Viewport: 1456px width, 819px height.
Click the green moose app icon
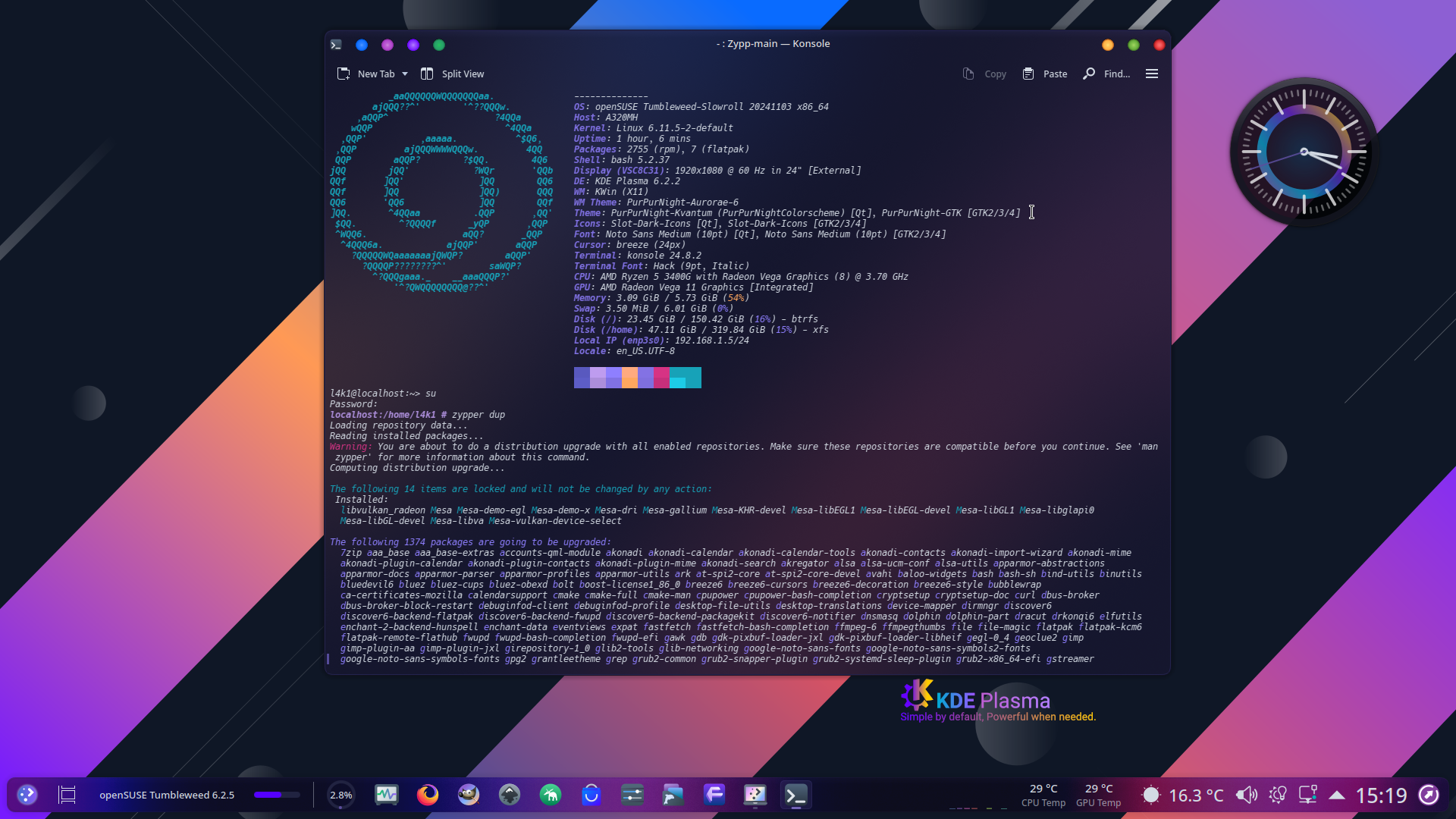coord(551,795)
